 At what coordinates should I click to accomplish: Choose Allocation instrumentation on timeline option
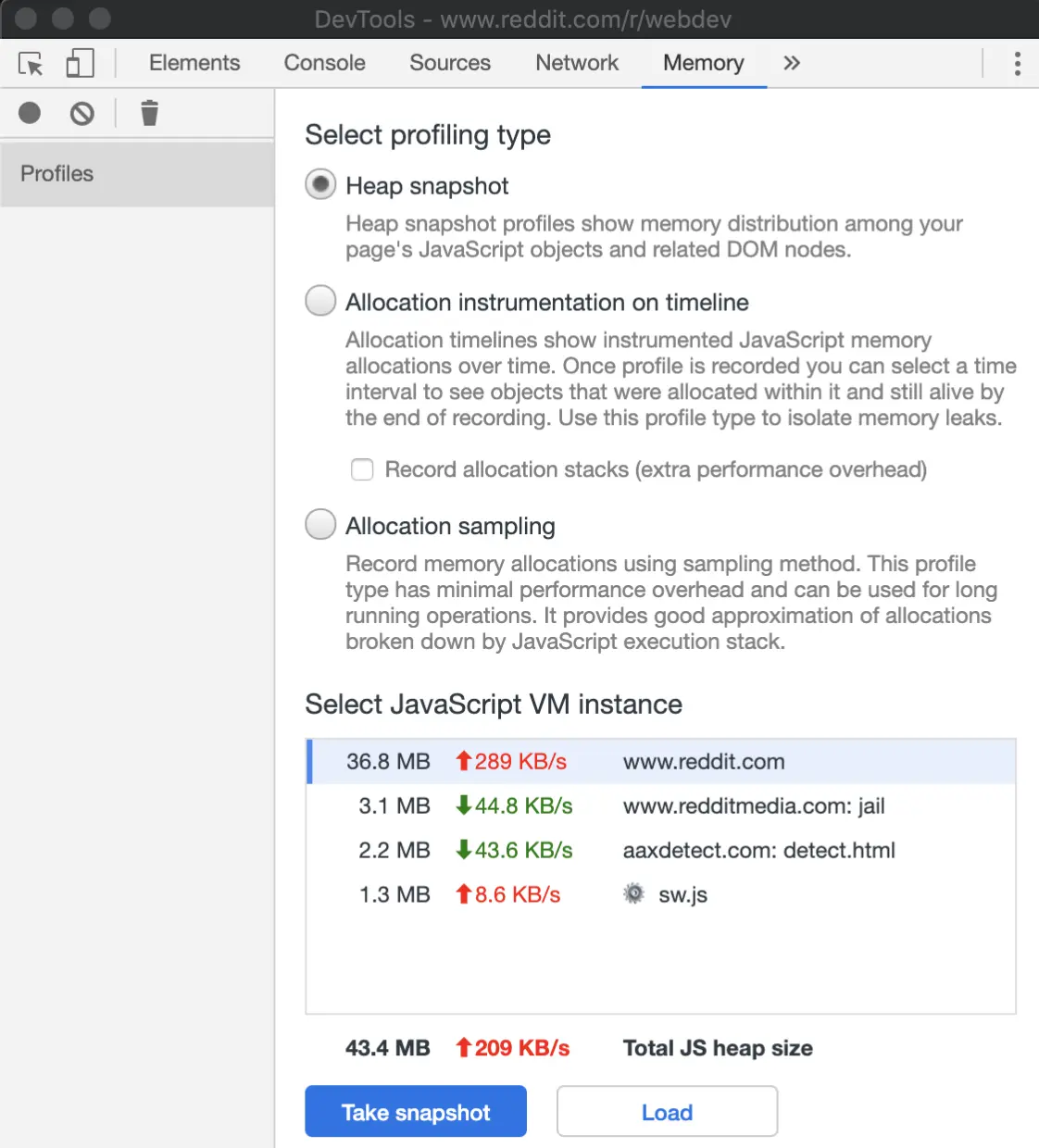(320, 301)
